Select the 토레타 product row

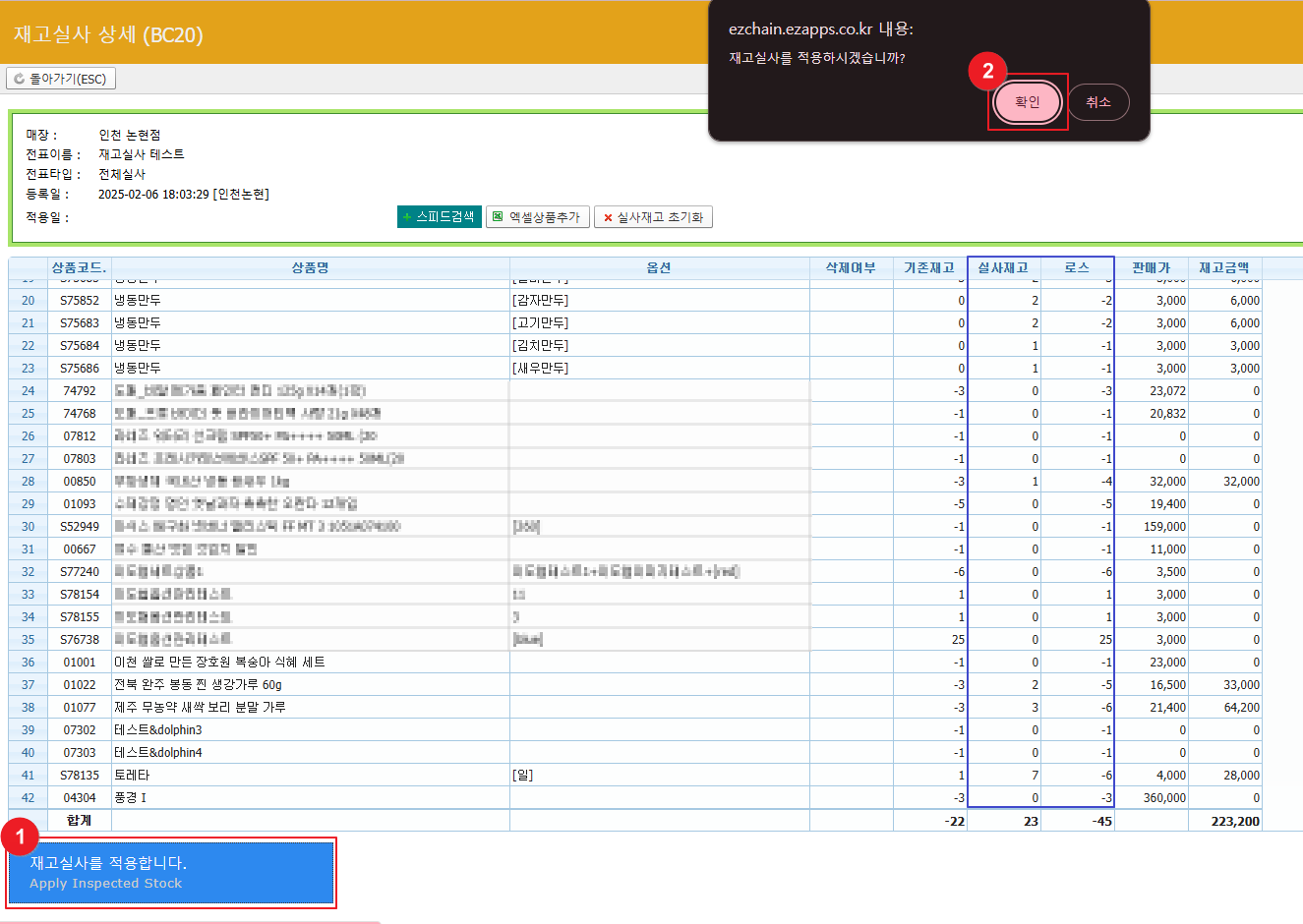[x=132, y=776]
